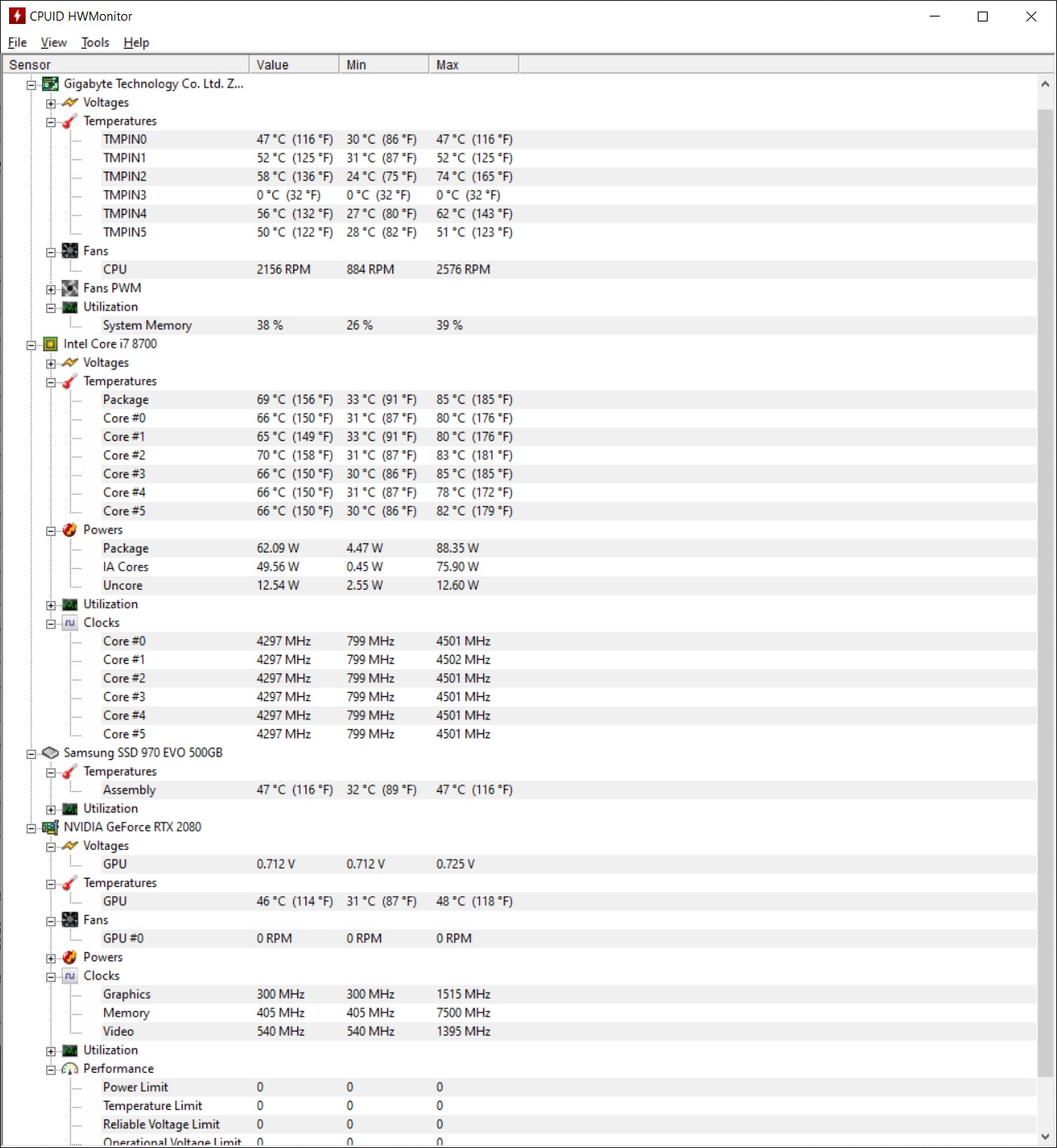This screenshot has width=1057, height=1148.
Task: Collapse the Performance node
Action: [x=51, y=1070]
